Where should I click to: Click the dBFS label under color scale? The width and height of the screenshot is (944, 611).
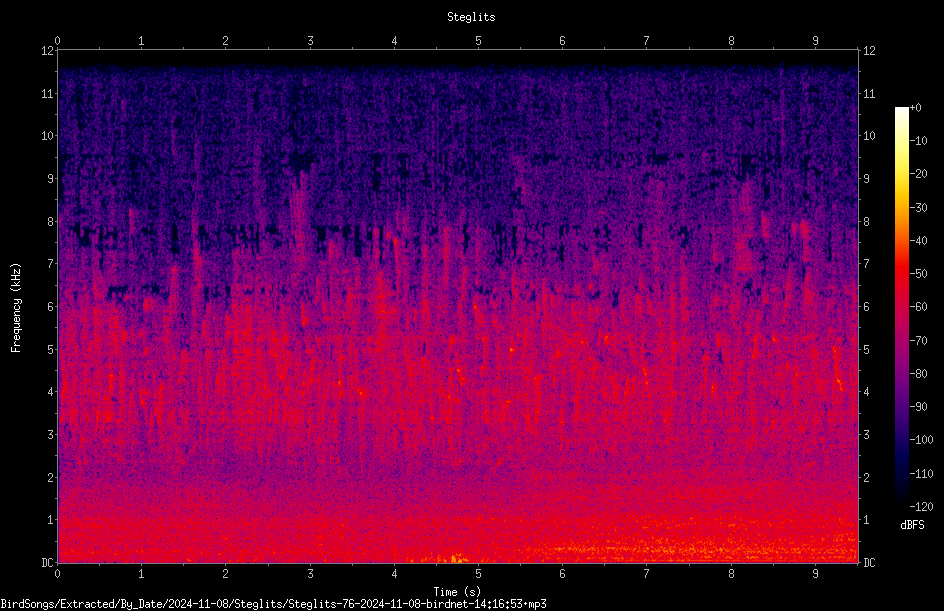click(x=912, y=525)
